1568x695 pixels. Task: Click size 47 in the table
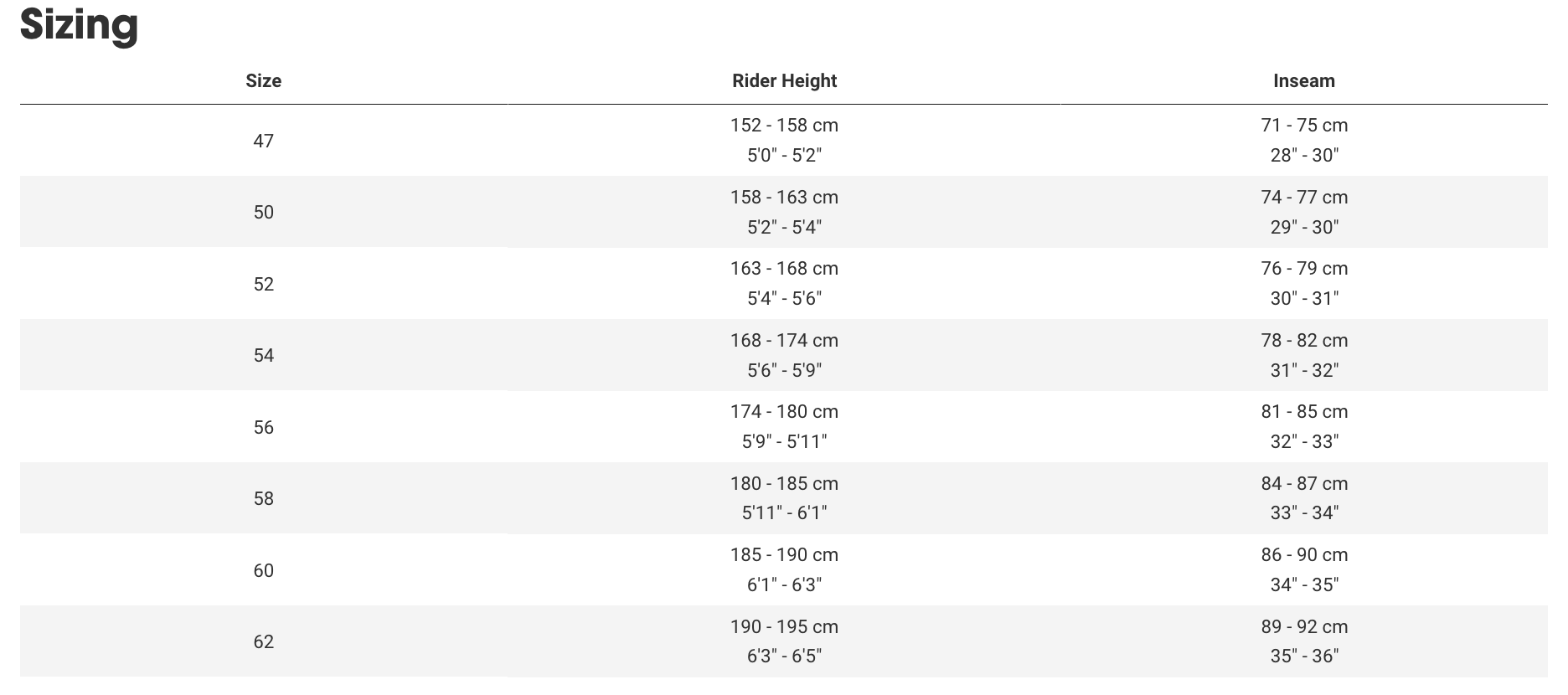(263, 141)
